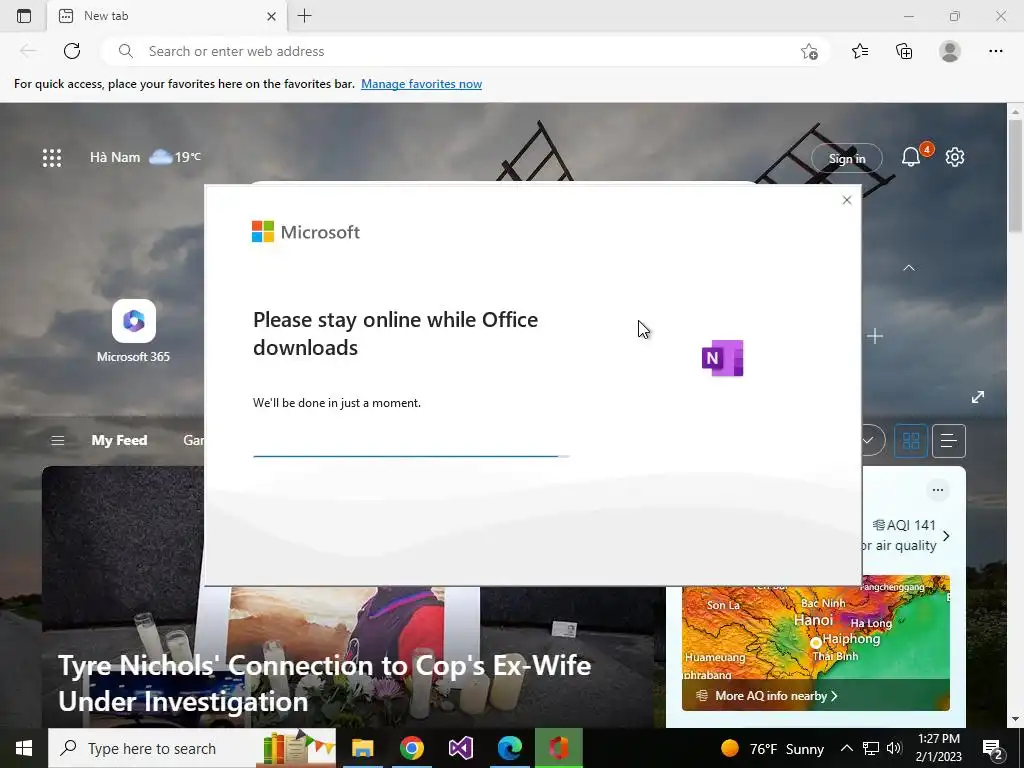The height and width of the screenshot is (768, 1024).
Task: Open the tab actions menu icon
Action: (x=24, y=16)
